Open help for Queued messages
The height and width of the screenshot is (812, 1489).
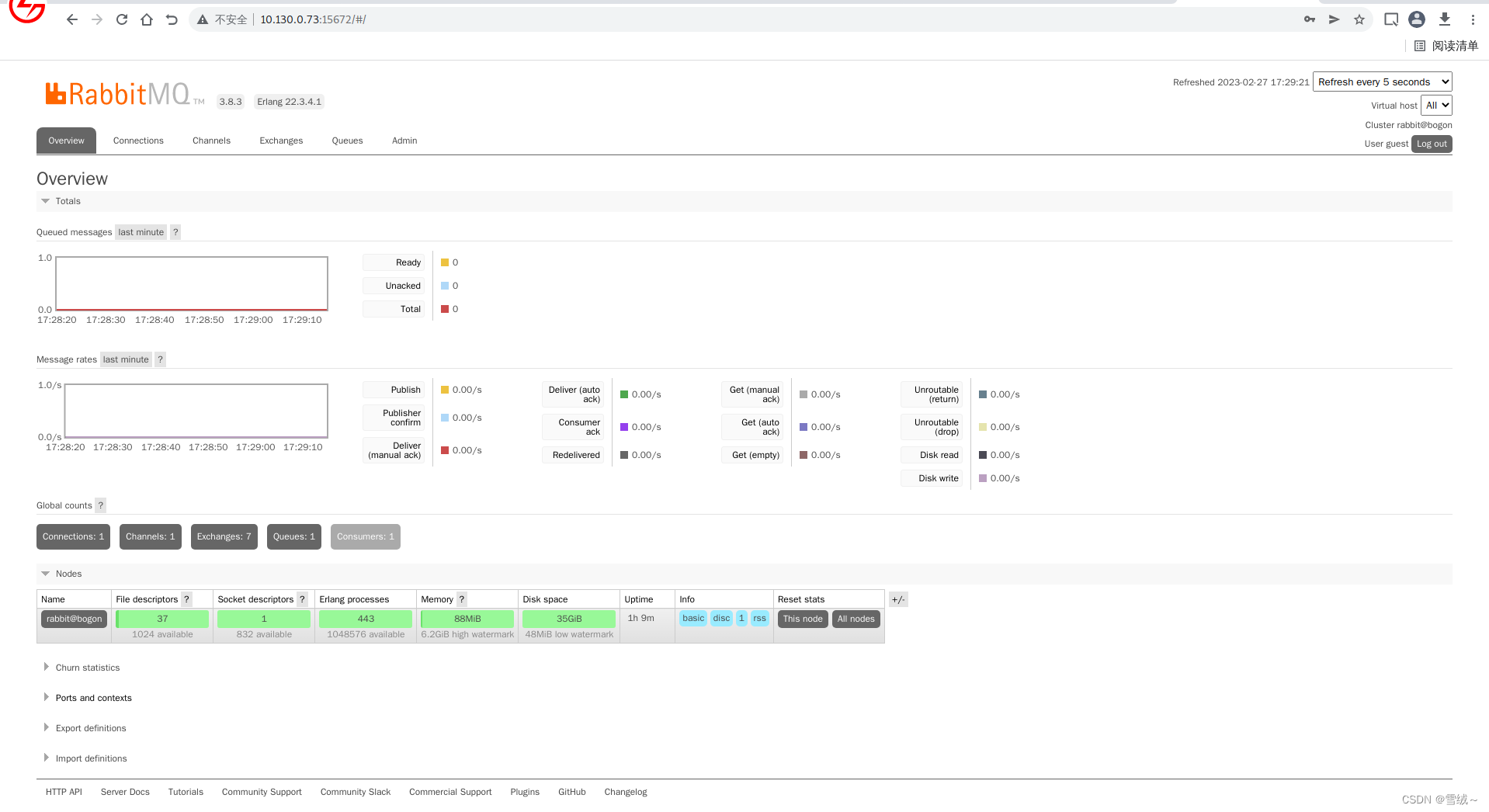click(175, 232)
